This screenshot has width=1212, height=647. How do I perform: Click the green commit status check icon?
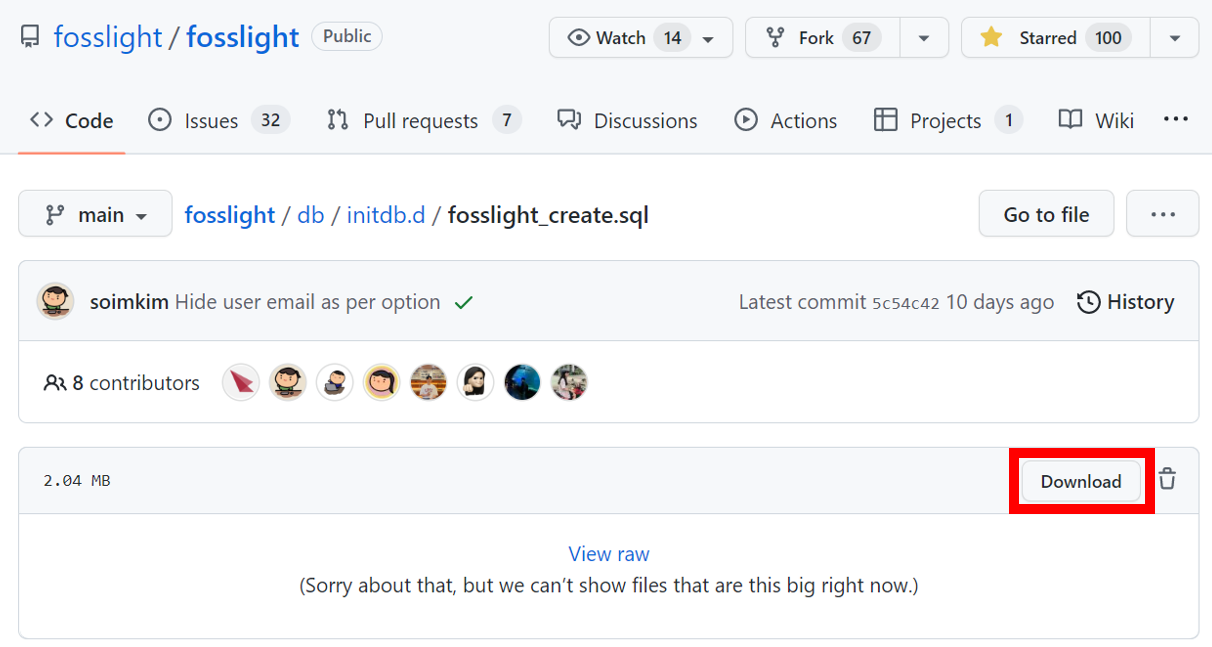[x=463, y=302]
